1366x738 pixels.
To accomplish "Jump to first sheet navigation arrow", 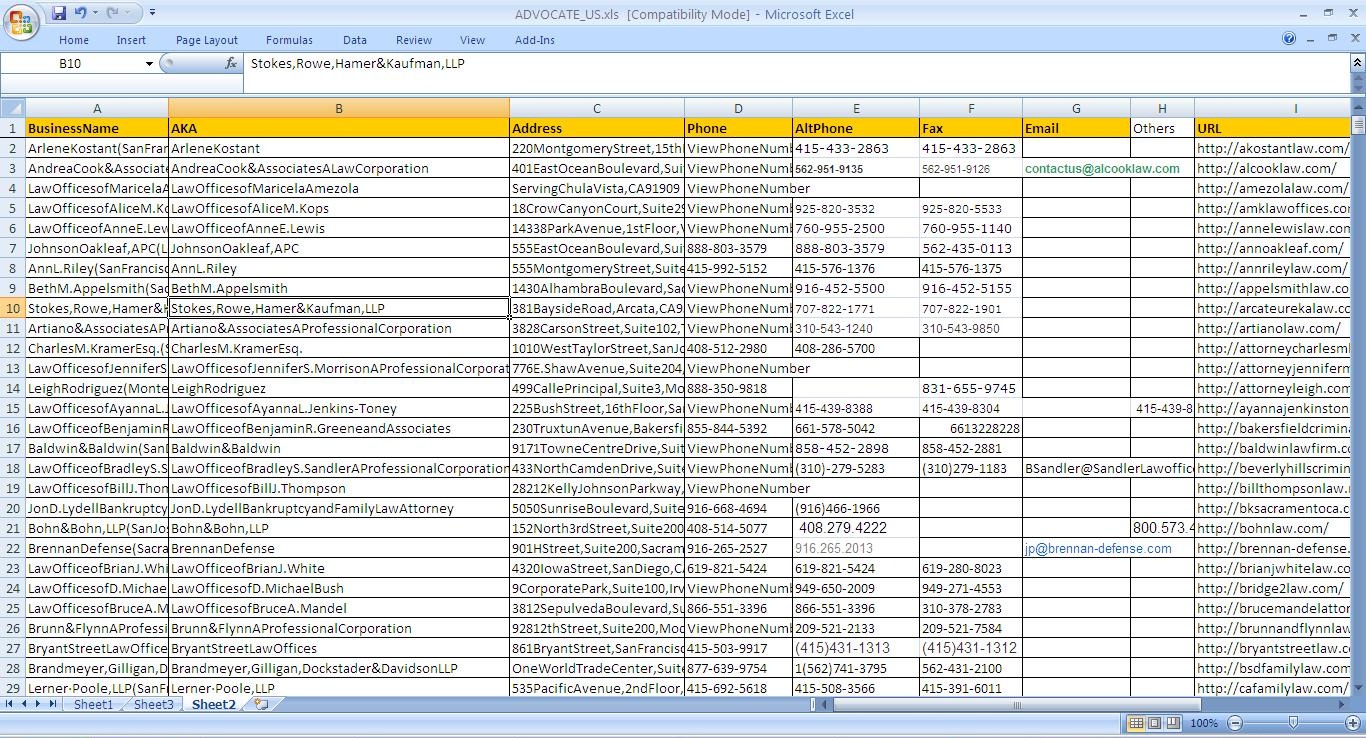I will [10, 705].
